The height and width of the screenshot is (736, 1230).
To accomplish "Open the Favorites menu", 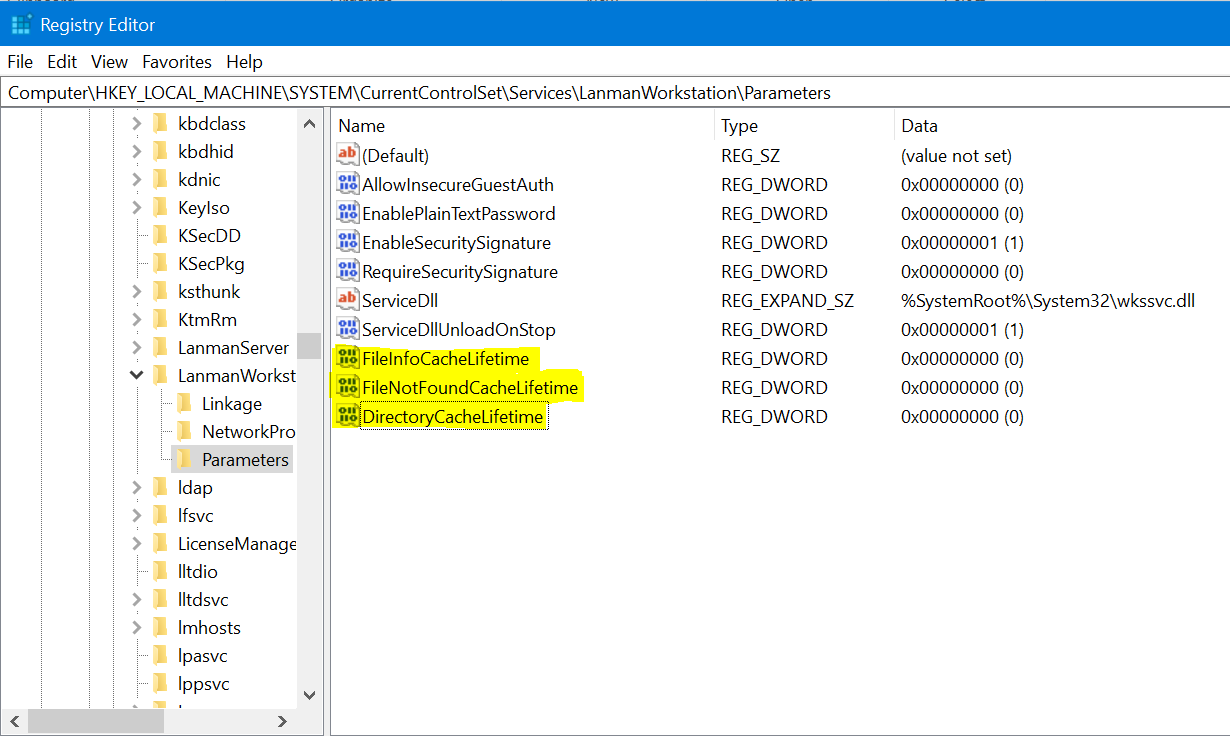I will 176,62.
